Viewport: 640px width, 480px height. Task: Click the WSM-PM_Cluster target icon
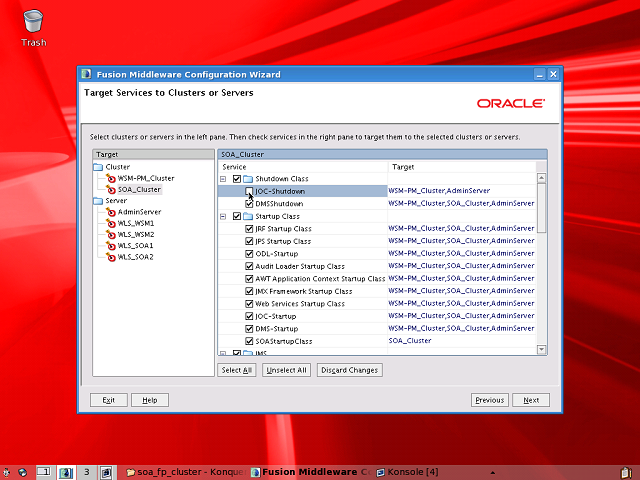coord(111,178)
